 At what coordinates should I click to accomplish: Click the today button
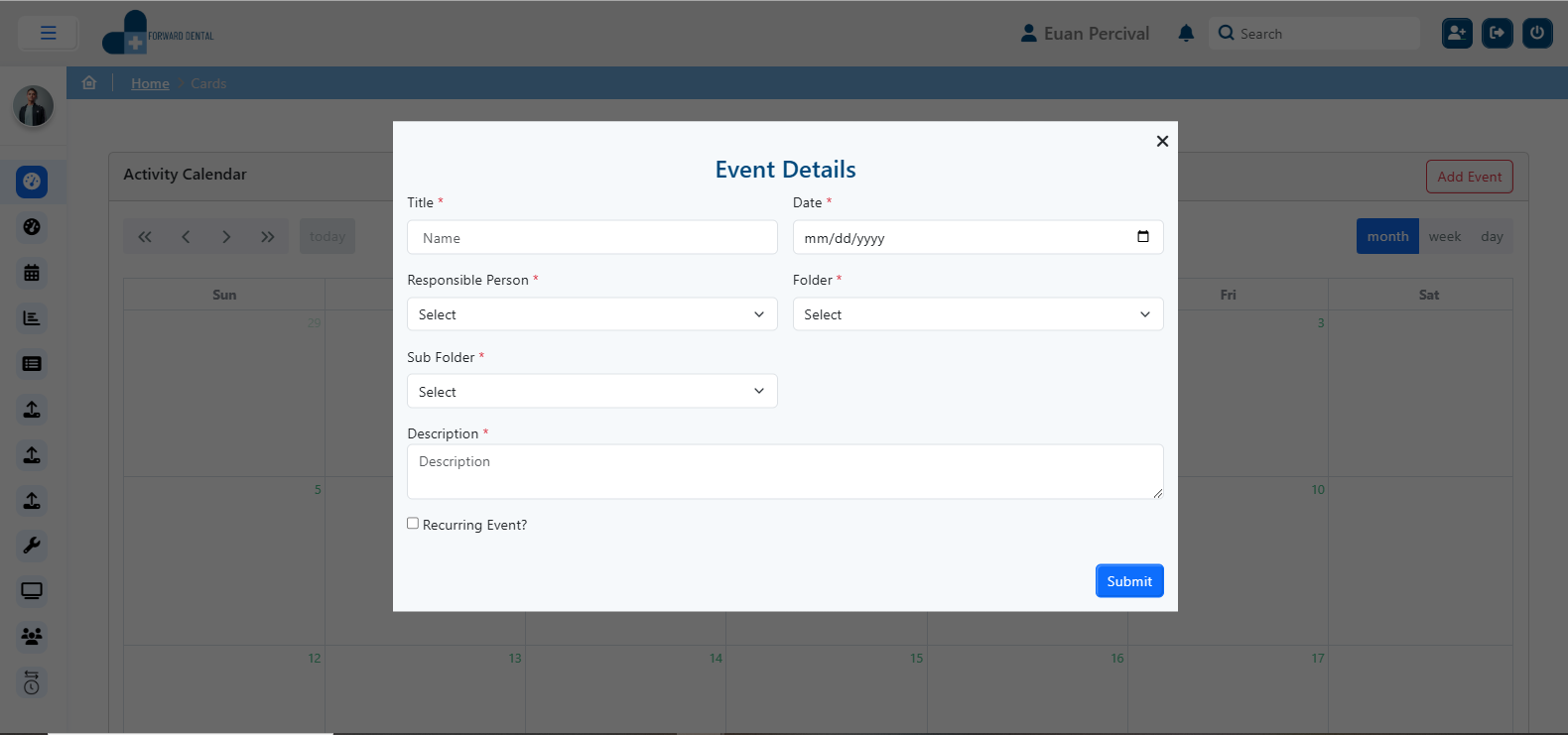click(x=327, y=236)
